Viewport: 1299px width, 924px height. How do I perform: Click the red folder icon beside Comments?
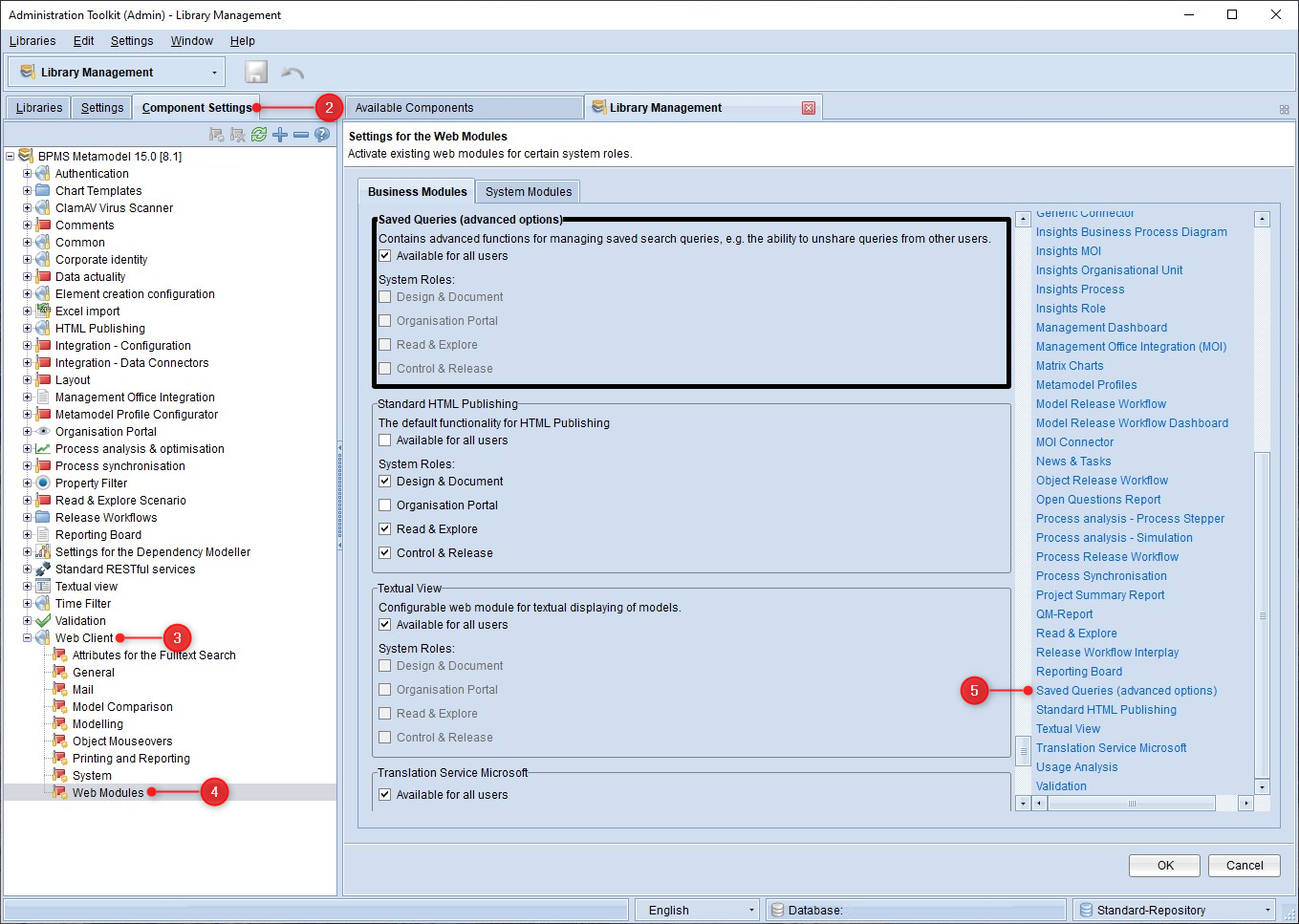click(43, 225)
